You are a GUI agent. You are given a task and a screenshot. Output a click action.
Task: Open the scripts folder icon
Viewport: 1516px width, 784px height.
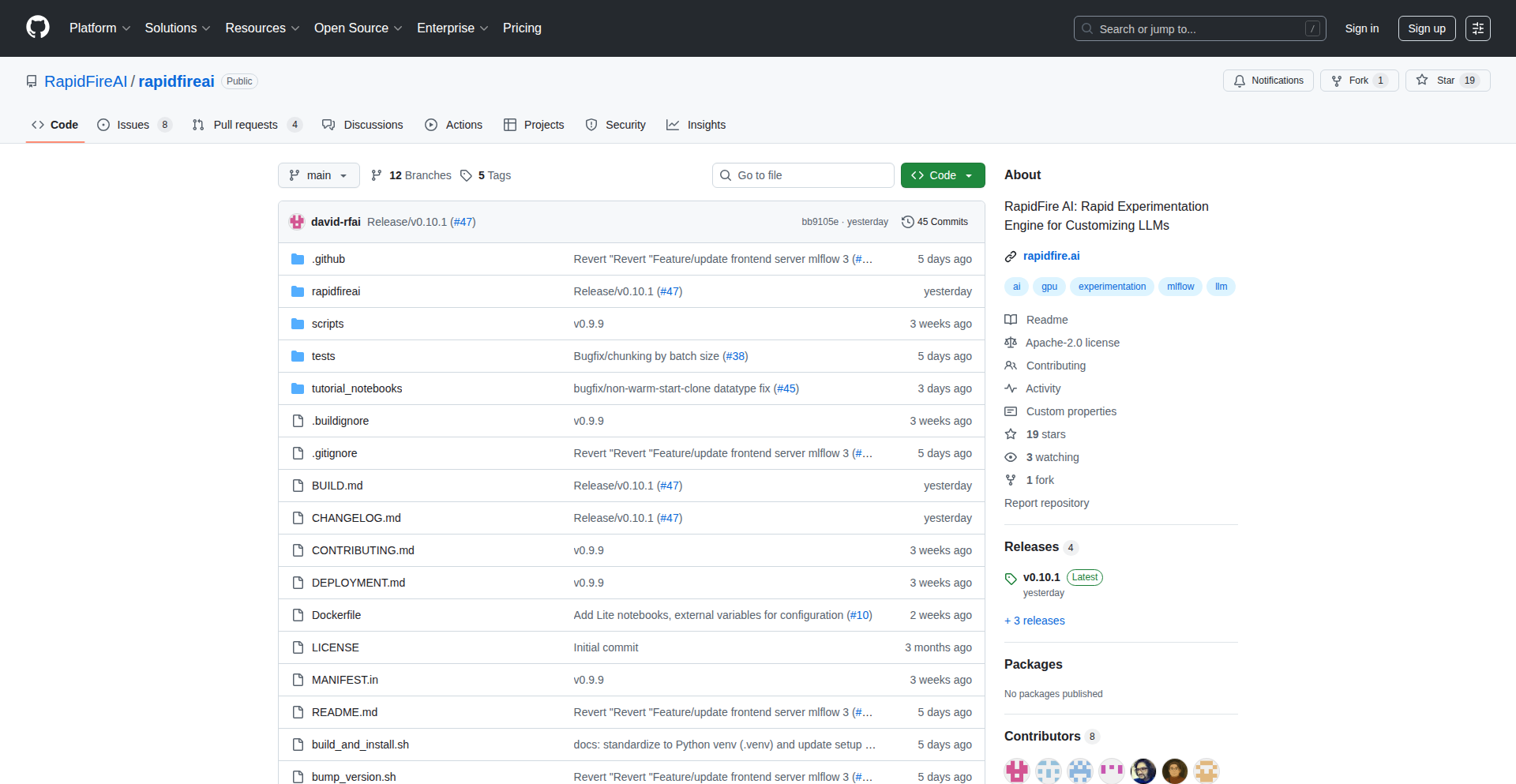tap(298, 324)
